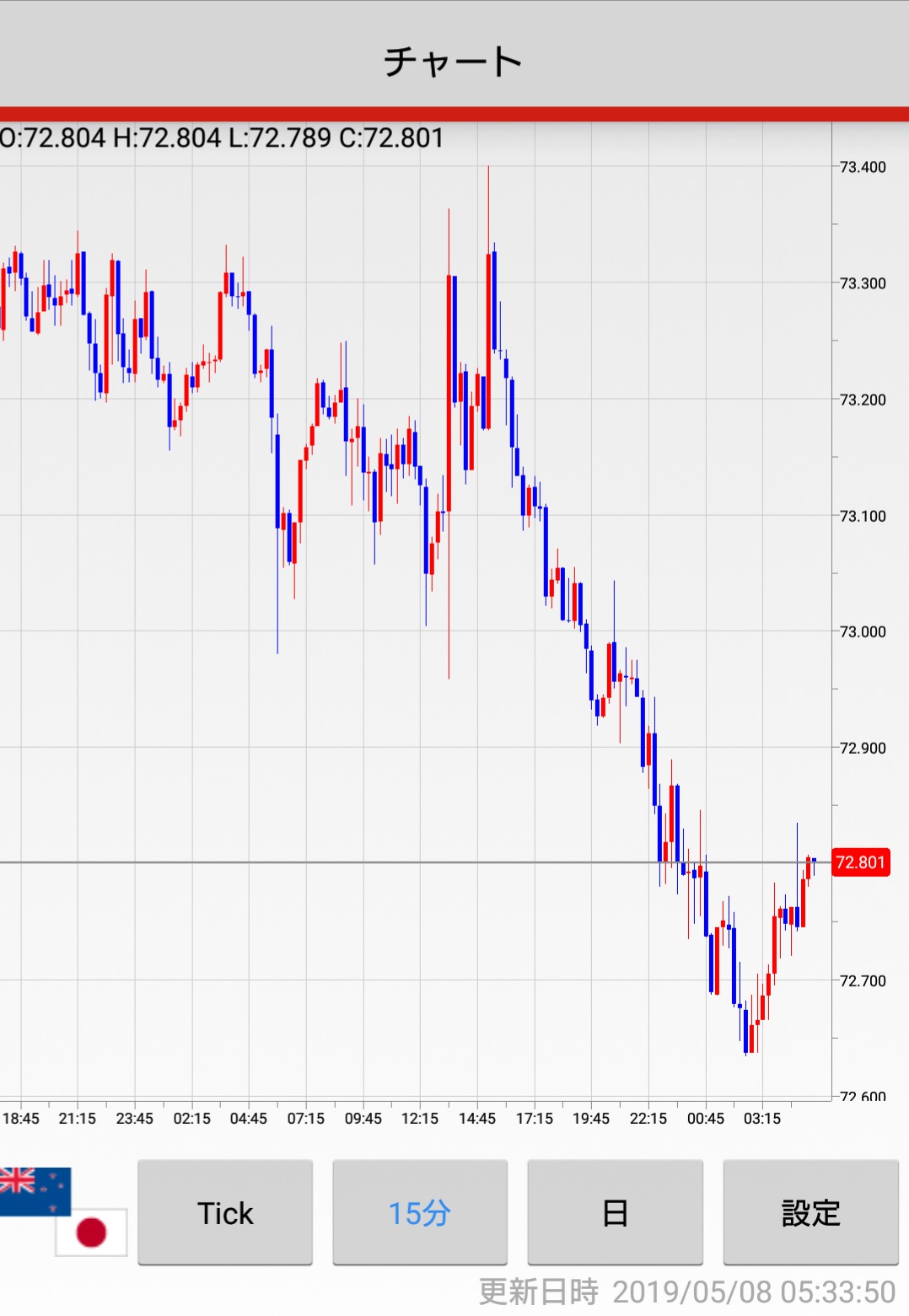Switch to the 日 daily timeframe
909x1316 pixels.
pyautogui.click(x=615, y=1213)
